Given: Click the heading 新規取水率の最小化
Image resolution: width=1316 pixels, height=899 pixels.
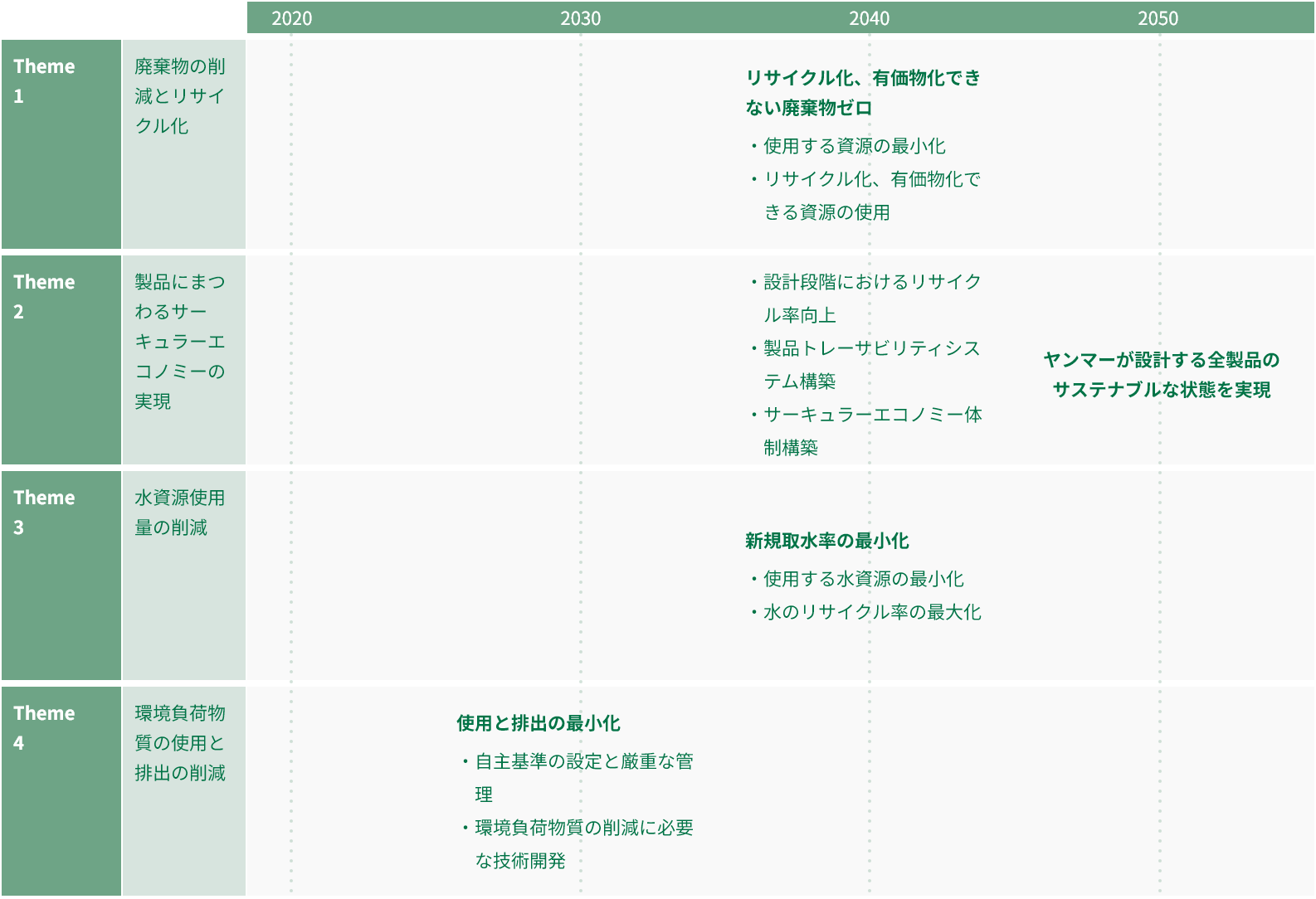Looking at the screenshot, I should 826,541.
